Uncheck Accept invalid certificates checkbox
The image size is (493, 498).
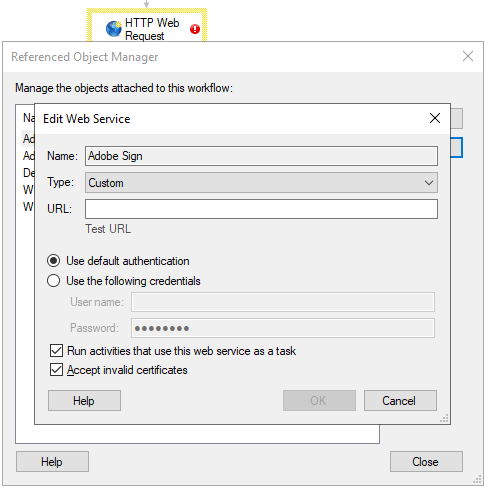(x=56, y=370)
